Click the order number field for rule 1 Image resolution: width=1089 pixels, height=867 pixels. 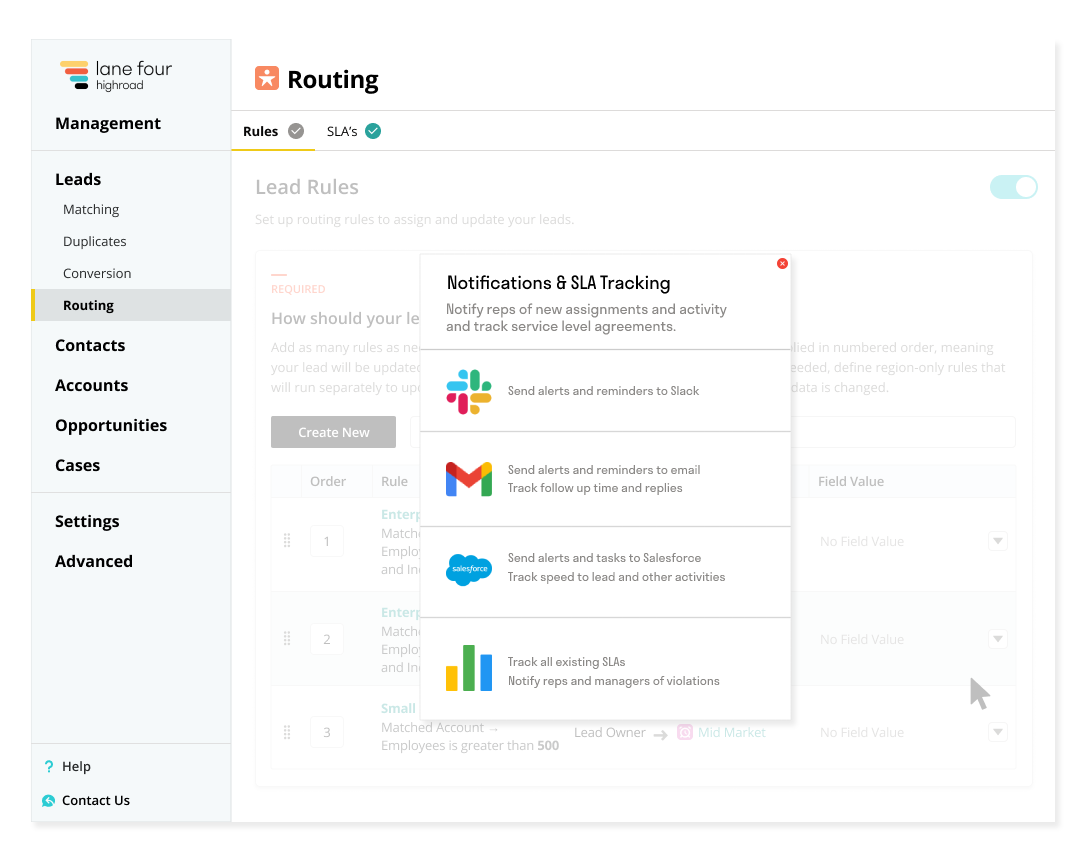(x=326, y=541)
